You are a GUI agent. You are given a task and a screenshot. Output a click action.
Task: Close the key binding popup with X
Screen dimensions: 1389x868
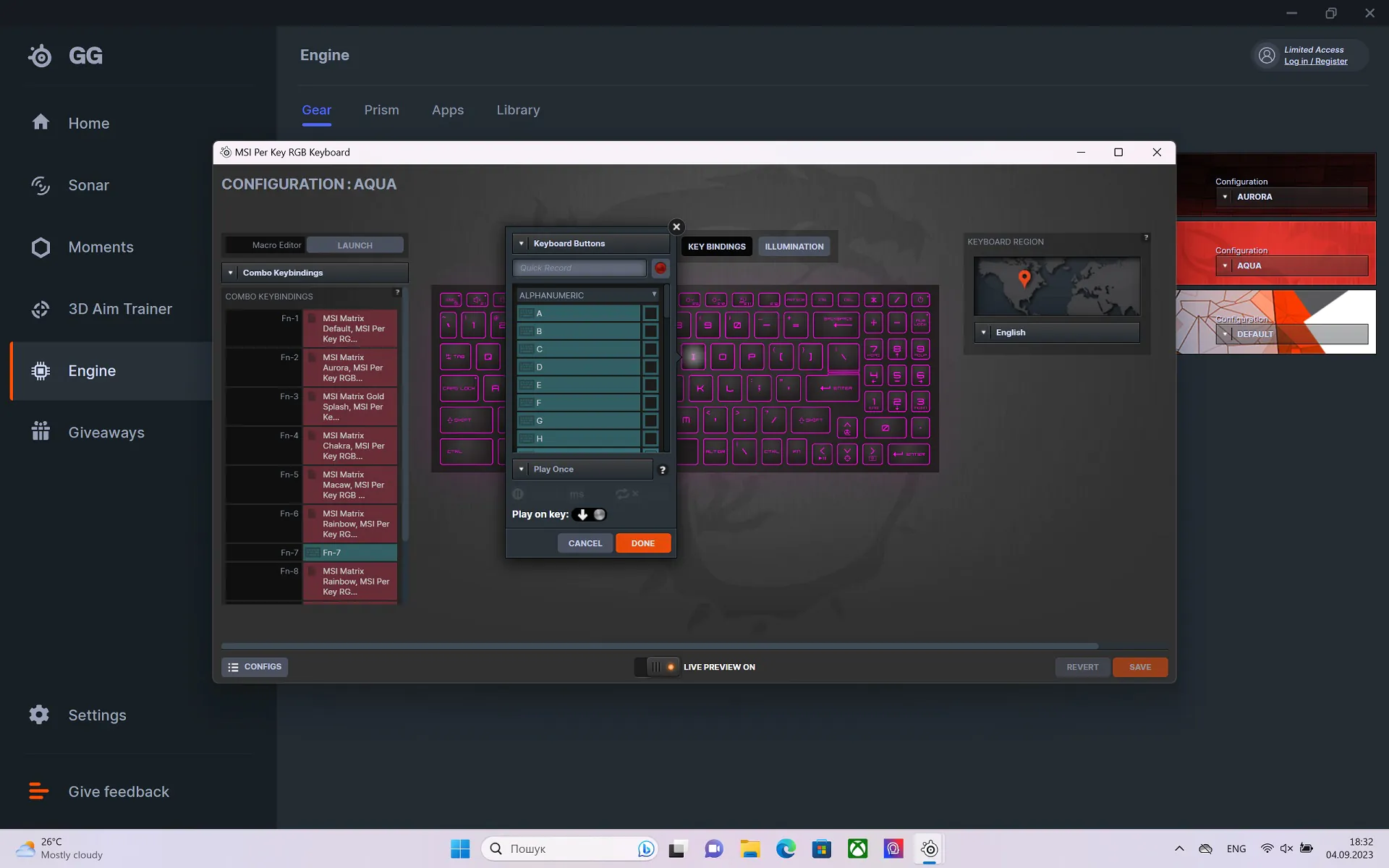(676, 227)
